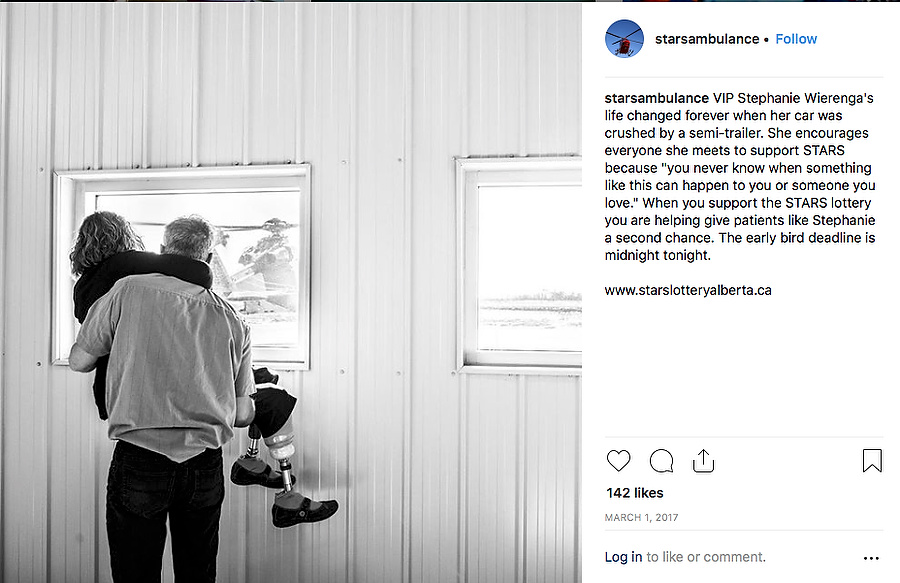Select bold starsambulance name in caption
Viewport: 900px width, 583px height.
(657, 98)
